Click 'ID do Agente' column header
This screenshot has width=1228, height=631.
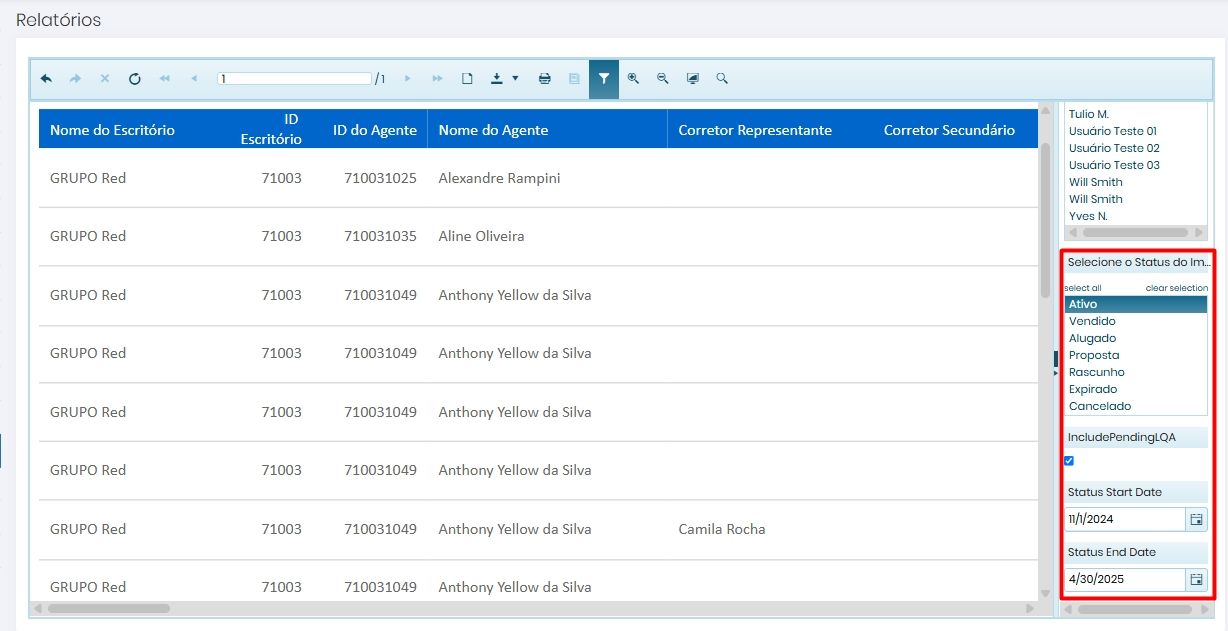click(375, 130)
